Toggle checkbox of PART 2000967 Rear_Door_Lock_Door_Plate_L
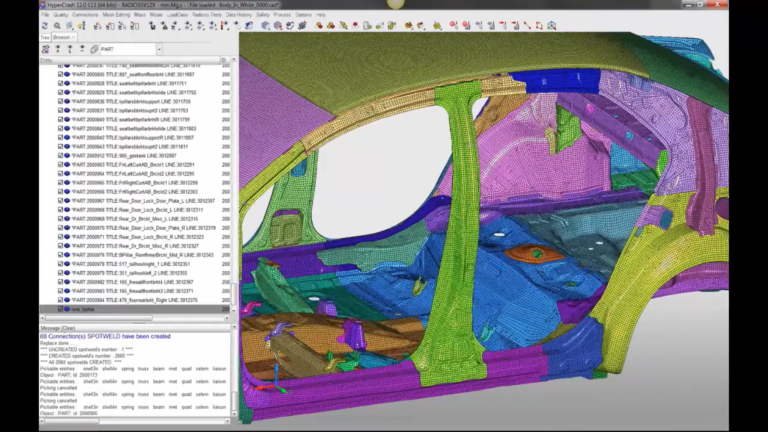The width and height of the screenshot is (768, 432). click(60, 201)
